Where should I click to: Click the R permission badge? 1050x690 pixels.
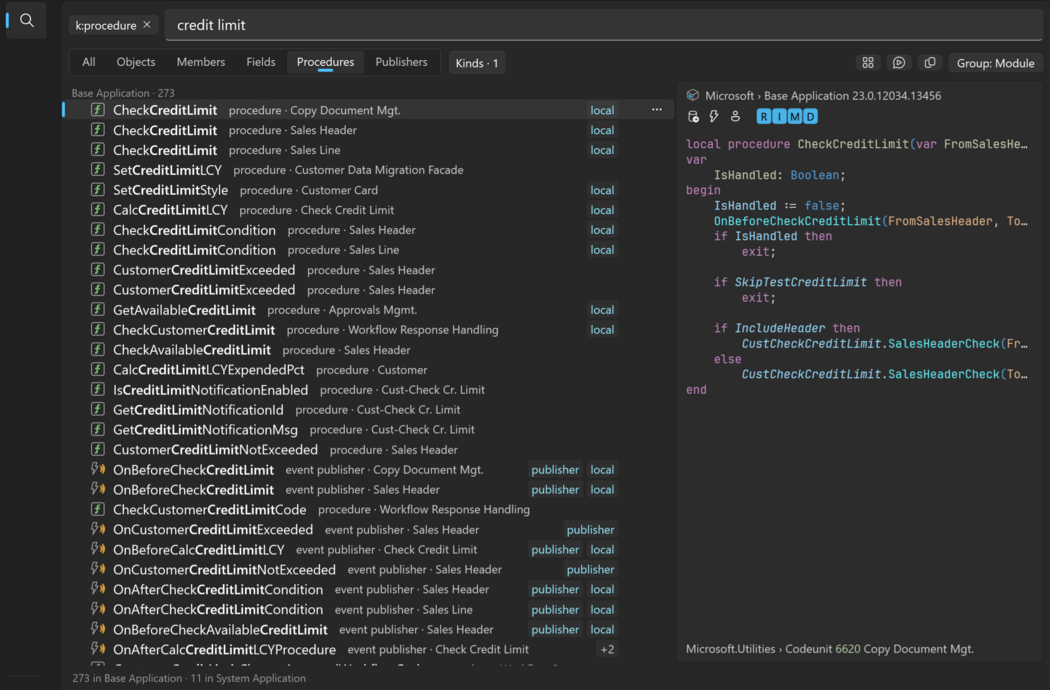(763, 117)
